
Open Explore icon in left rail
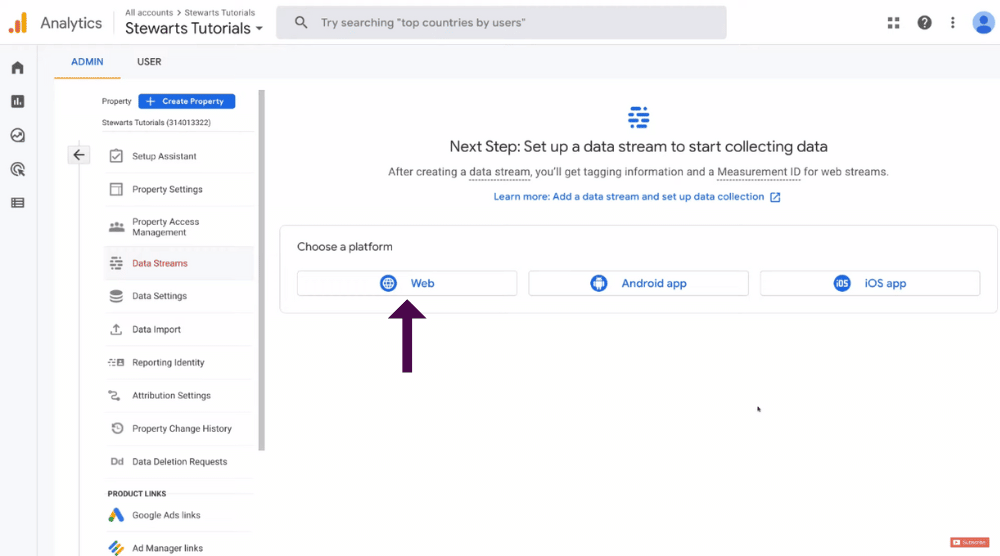17,135
